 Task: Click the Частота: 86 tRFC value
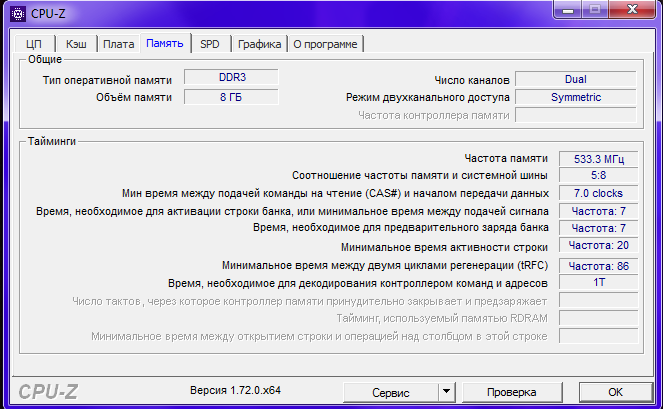598,266
